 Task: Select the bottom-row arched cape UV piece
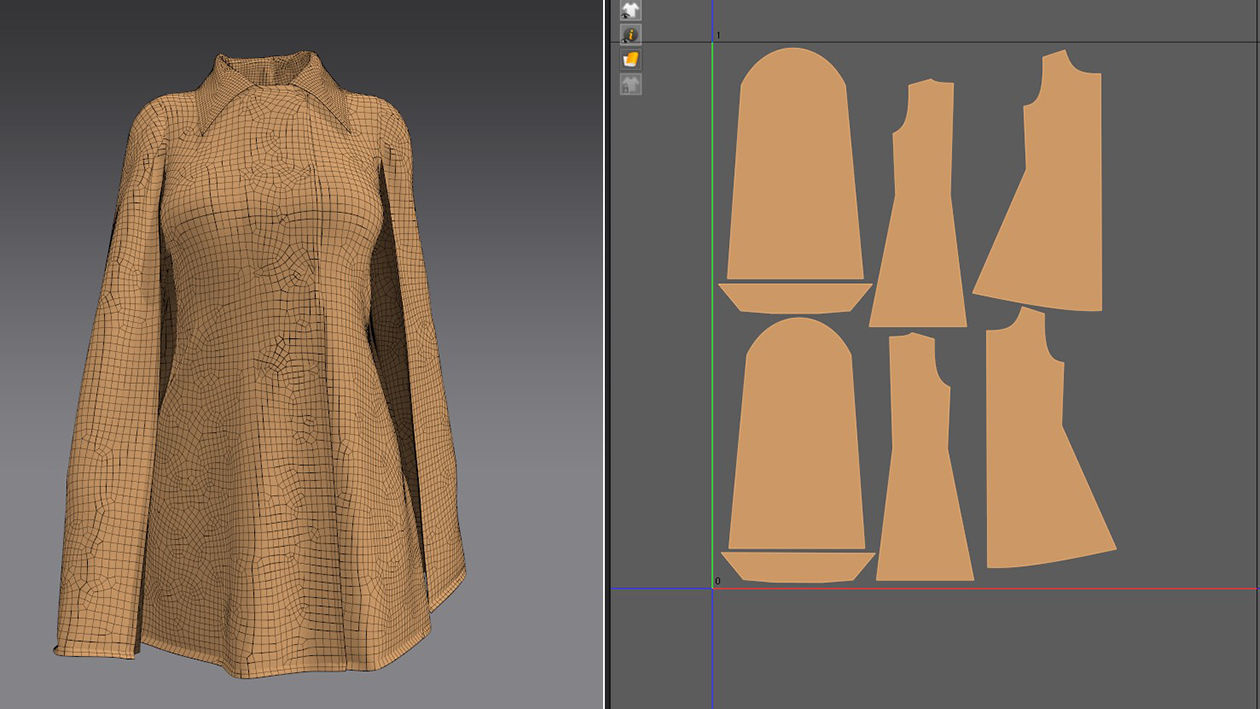797,435
